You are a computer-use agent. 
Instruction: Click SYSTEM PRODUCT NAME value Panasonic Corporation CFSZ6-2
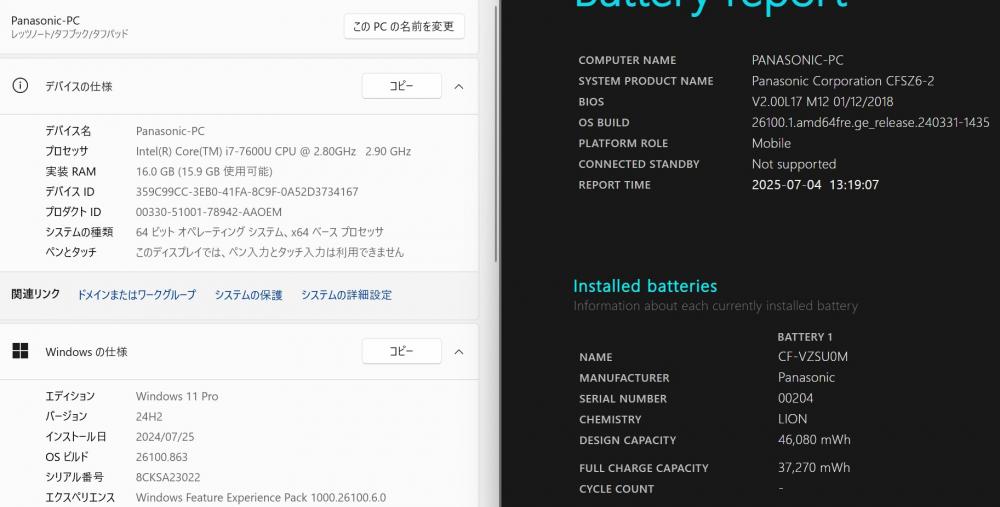[x=842, y=81]
